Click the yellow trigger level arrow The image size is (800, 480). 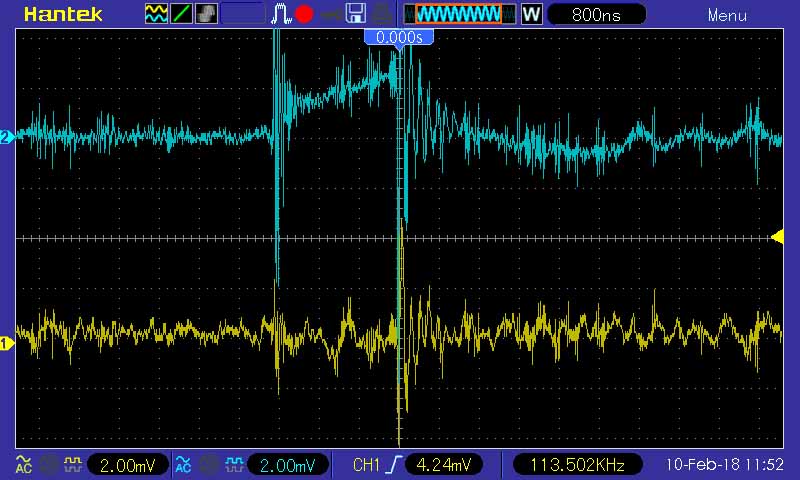pyautogui.click(x=777, y=237)
